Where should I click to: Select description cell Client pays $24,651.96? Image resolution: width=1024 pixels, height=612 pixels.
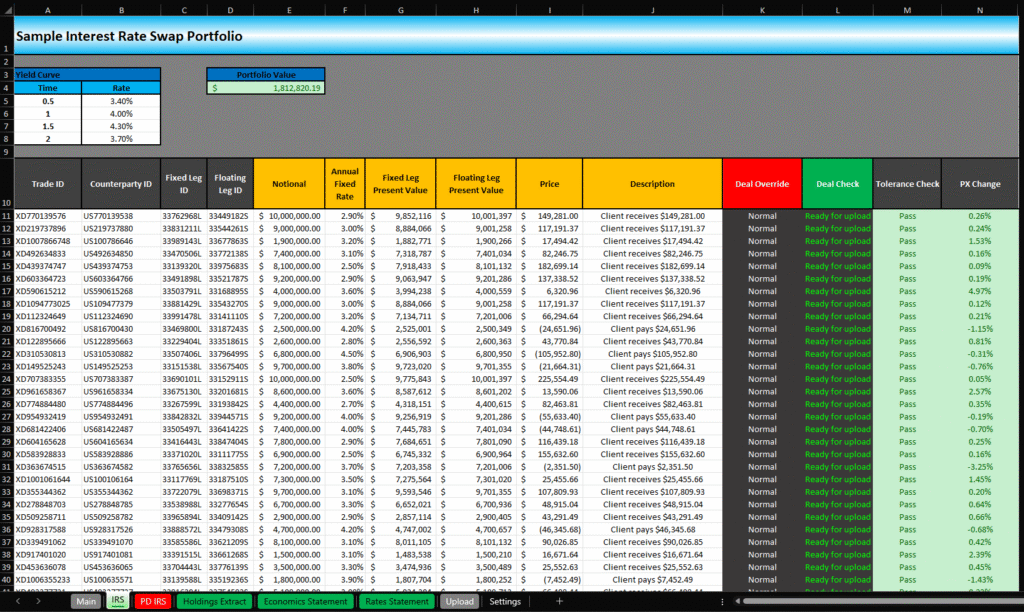pyautogui.click(x=652, y=329)
